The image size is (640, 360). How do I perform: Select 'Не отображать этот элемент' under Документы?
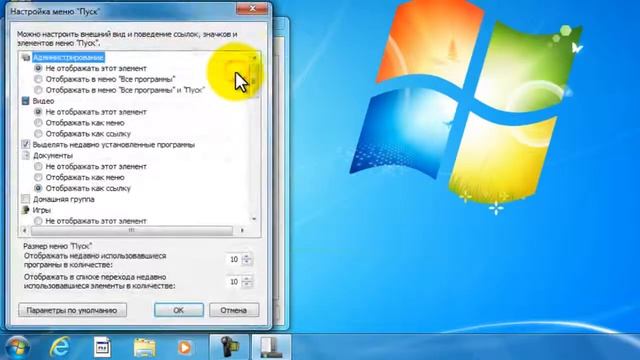coord(38,167)
